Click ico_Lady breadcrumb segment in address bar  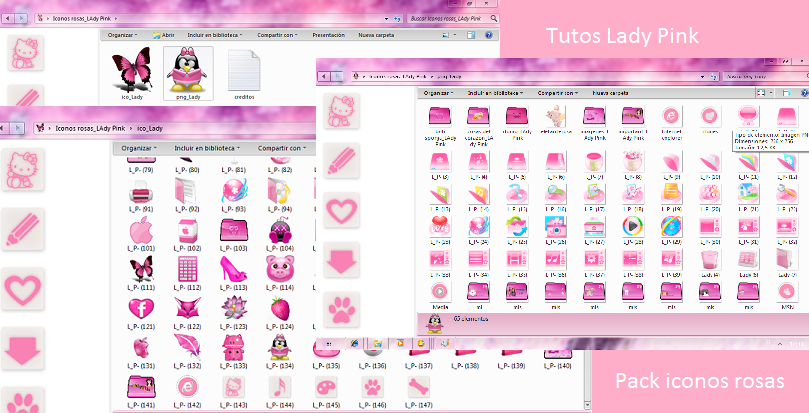(x=150, y=128)
